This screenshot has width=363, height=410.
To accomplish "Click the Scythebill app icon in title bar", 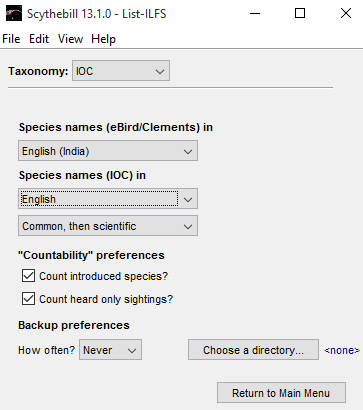I will tap(14, 14).
